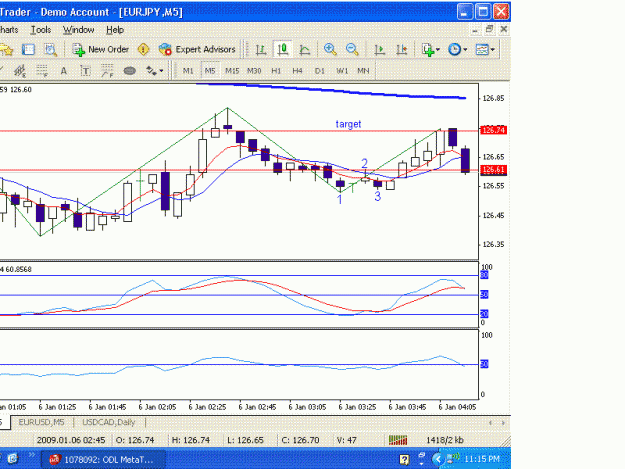Select the W1 timeframe
This screenshot has width=625, height=469.
(x=342, y=71)
